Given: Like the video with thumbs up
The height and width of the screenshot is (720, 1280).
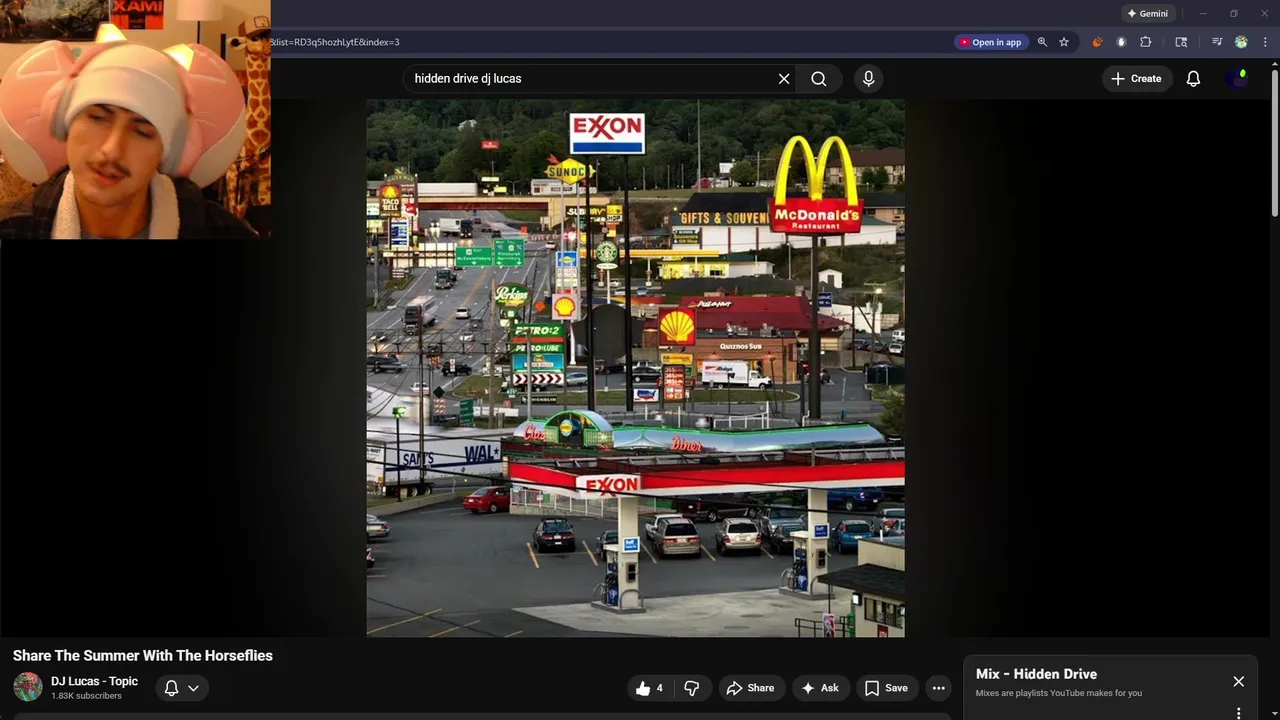Looking at the screenshot, I should 649,688.
